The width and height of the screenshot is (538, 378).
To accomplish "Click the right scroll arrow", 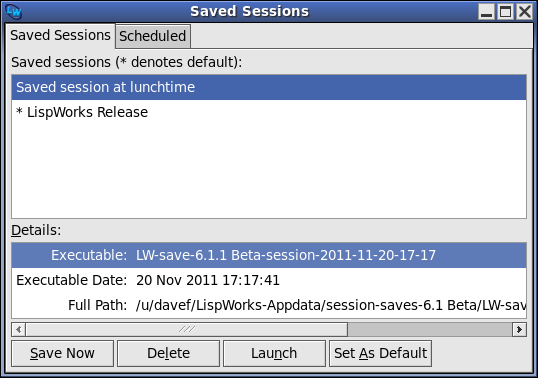I will pos(519,330).
